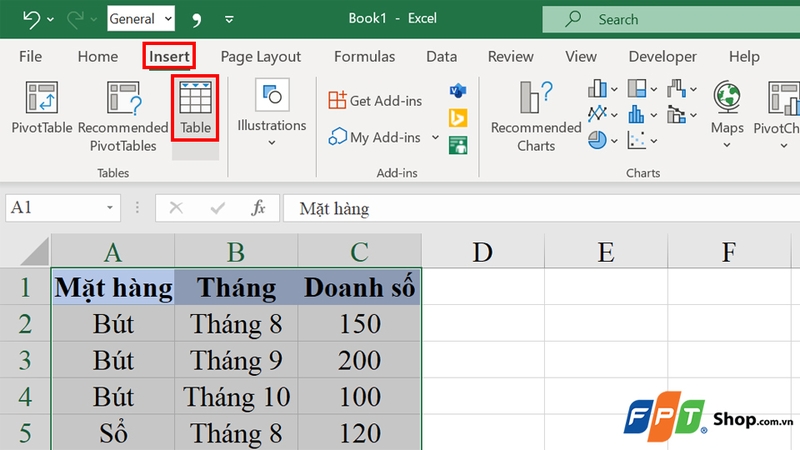Viewport: 800px width, 450px height.
Task: Select the cell Tháng 9
Action: [x=236, y=360]
